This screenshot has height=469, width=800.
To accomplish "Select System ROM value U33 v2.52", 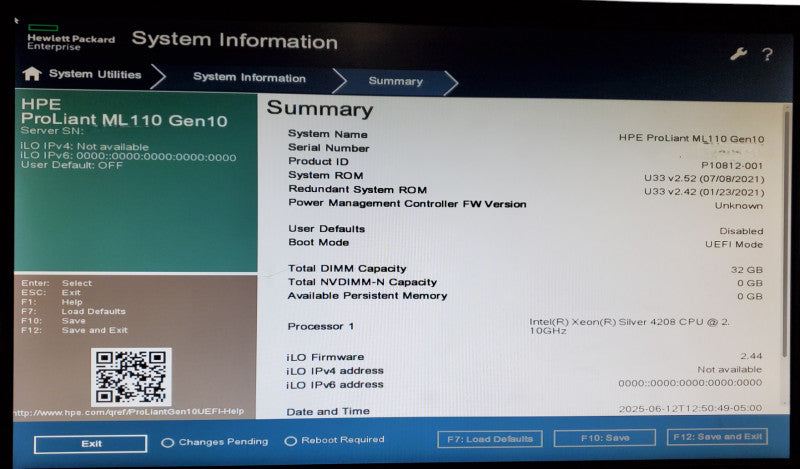I will tap(704, 179).
